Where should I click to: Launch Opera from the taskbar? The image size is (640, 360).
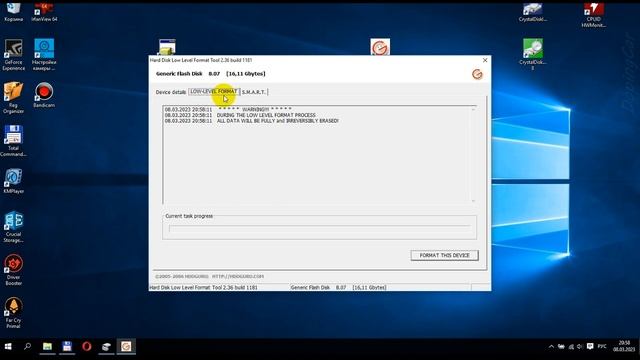pyautogui.click(x=87, y=347)
